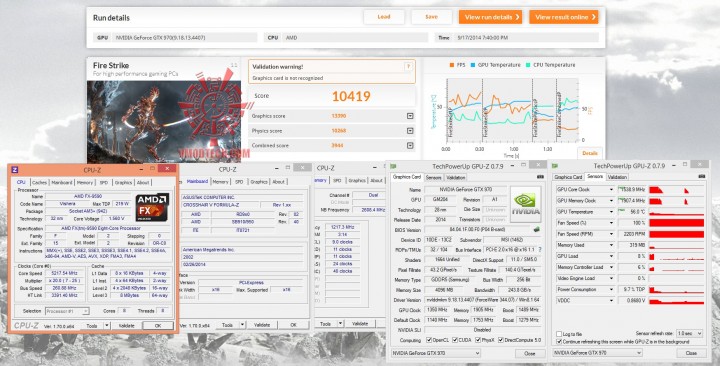This screenshot has height=366, width=720.
Task: Click the Fire Strike benchmark thumbnail image
Action: pyautogui.click(x=164, y=122)
